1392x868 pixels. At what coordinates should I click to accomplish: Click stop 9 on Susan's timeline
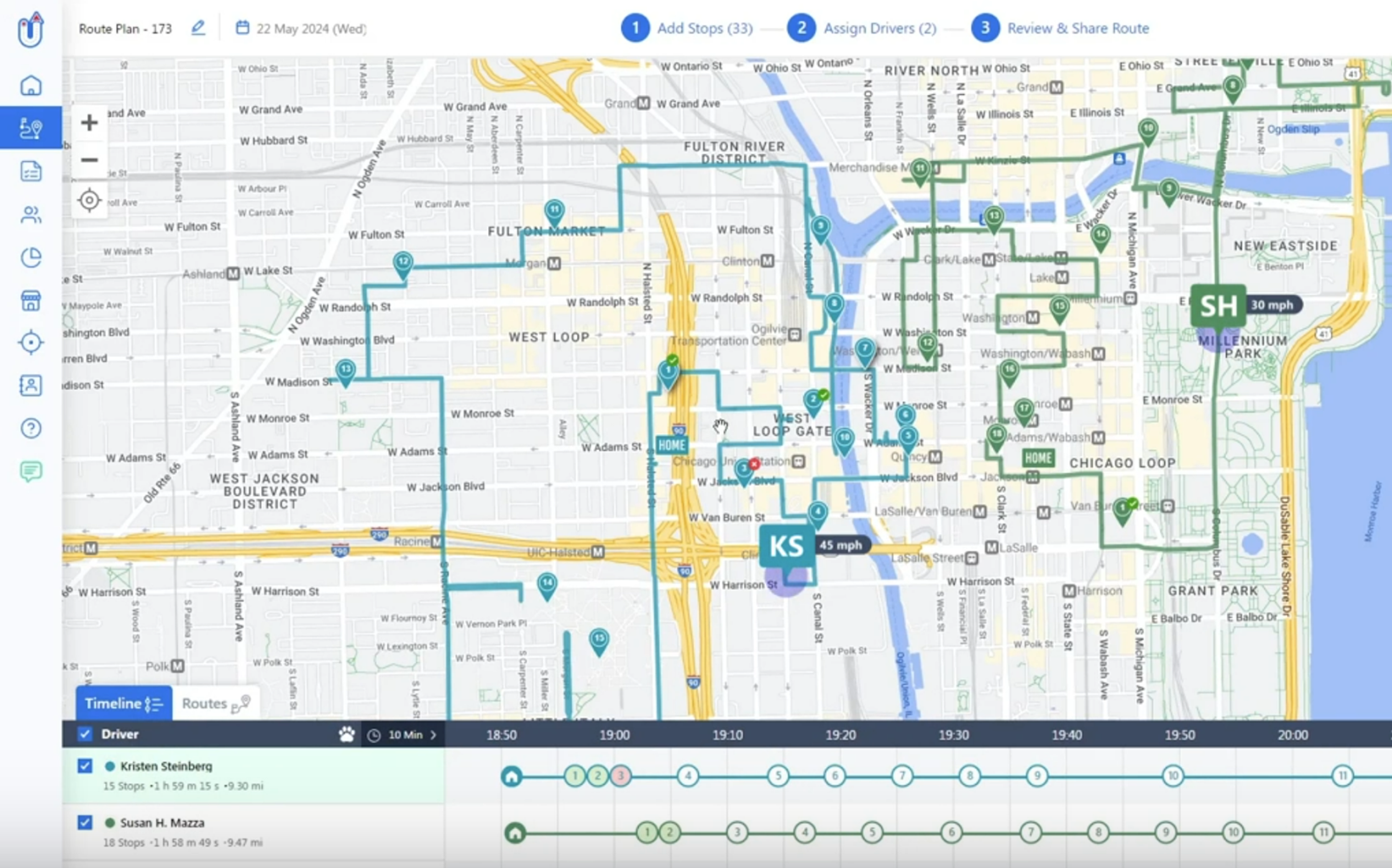pos(1166,832)
